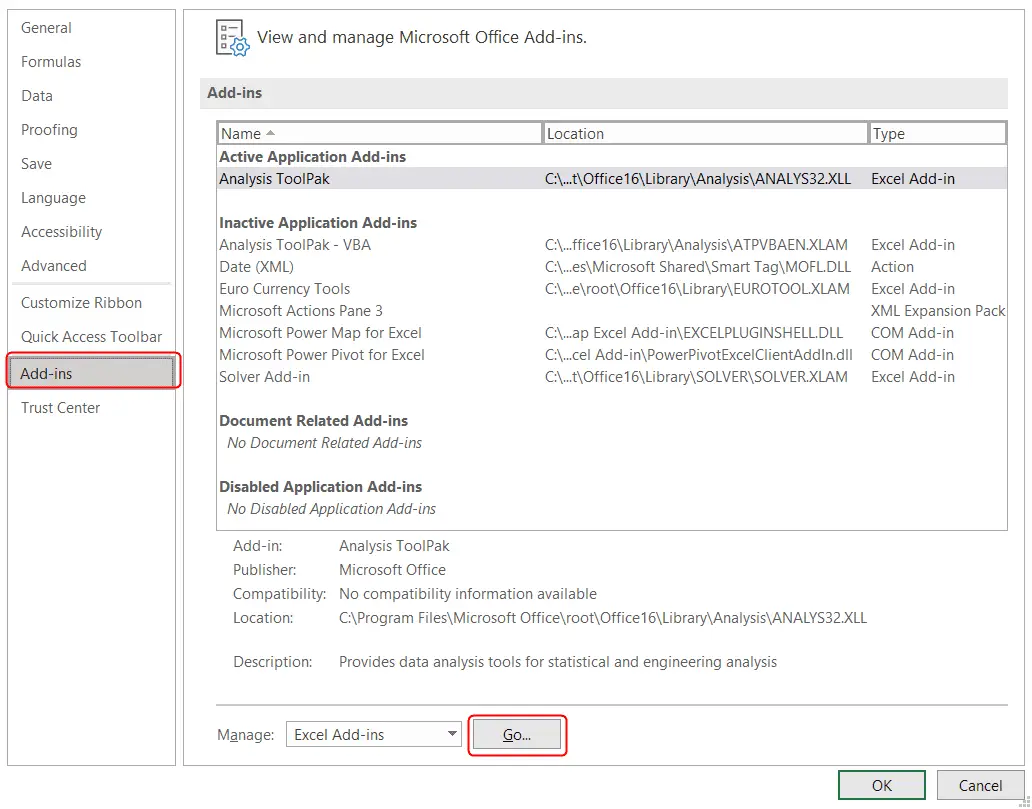This screenshot has height=809, width=1032.
Task: Click the Publisher value Microsoft Office
Action: [x=392, y=570]
